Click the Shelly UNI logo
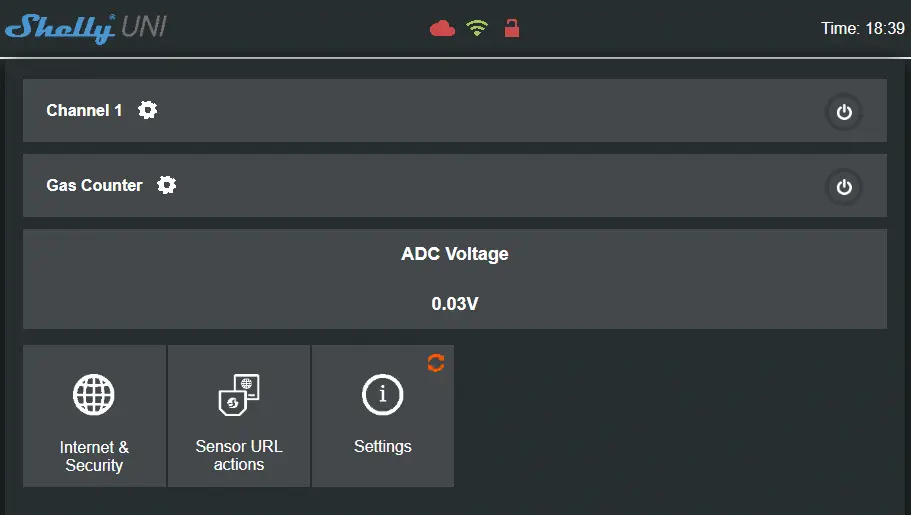911x515 pixels. tap(86, 28)
